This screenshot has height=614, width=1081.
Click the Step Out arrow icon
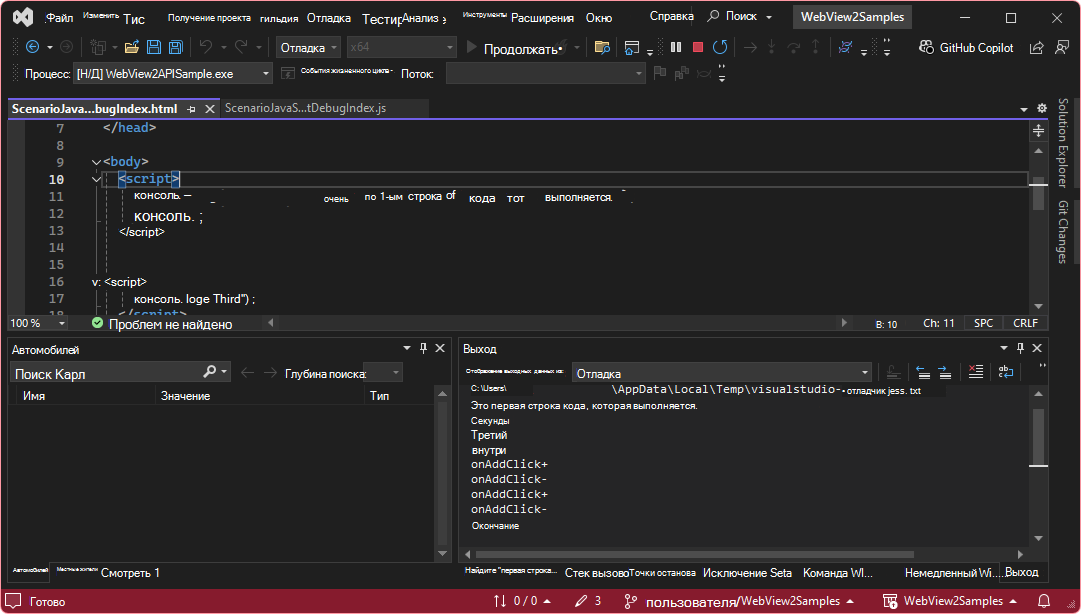(x=816, y=47)
